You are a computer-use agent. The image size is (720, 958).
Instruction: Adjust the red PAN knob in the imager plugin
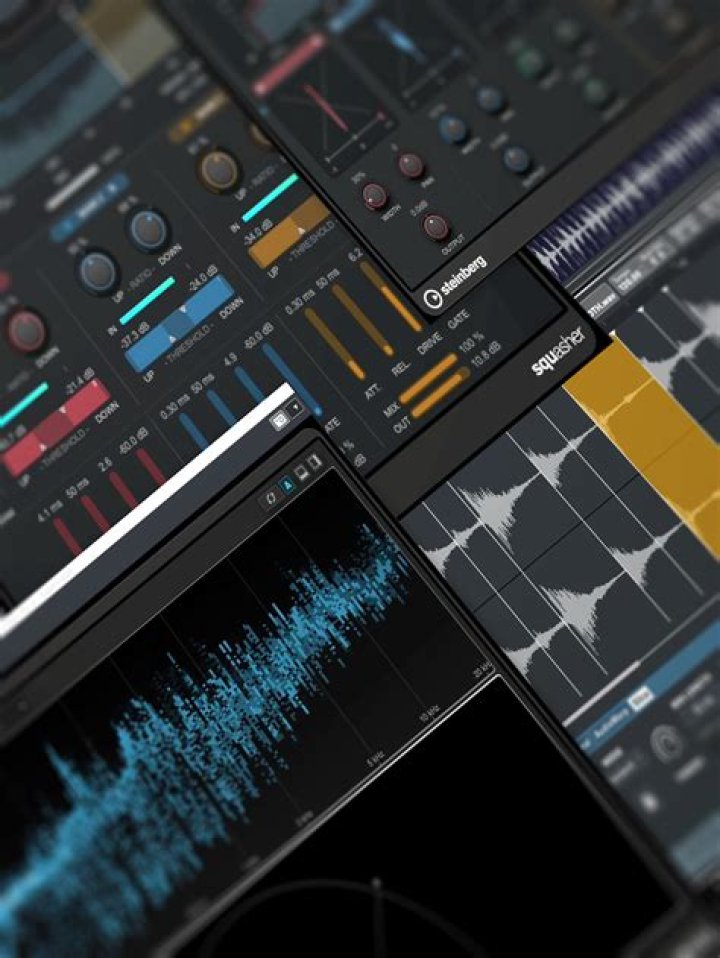411,165
